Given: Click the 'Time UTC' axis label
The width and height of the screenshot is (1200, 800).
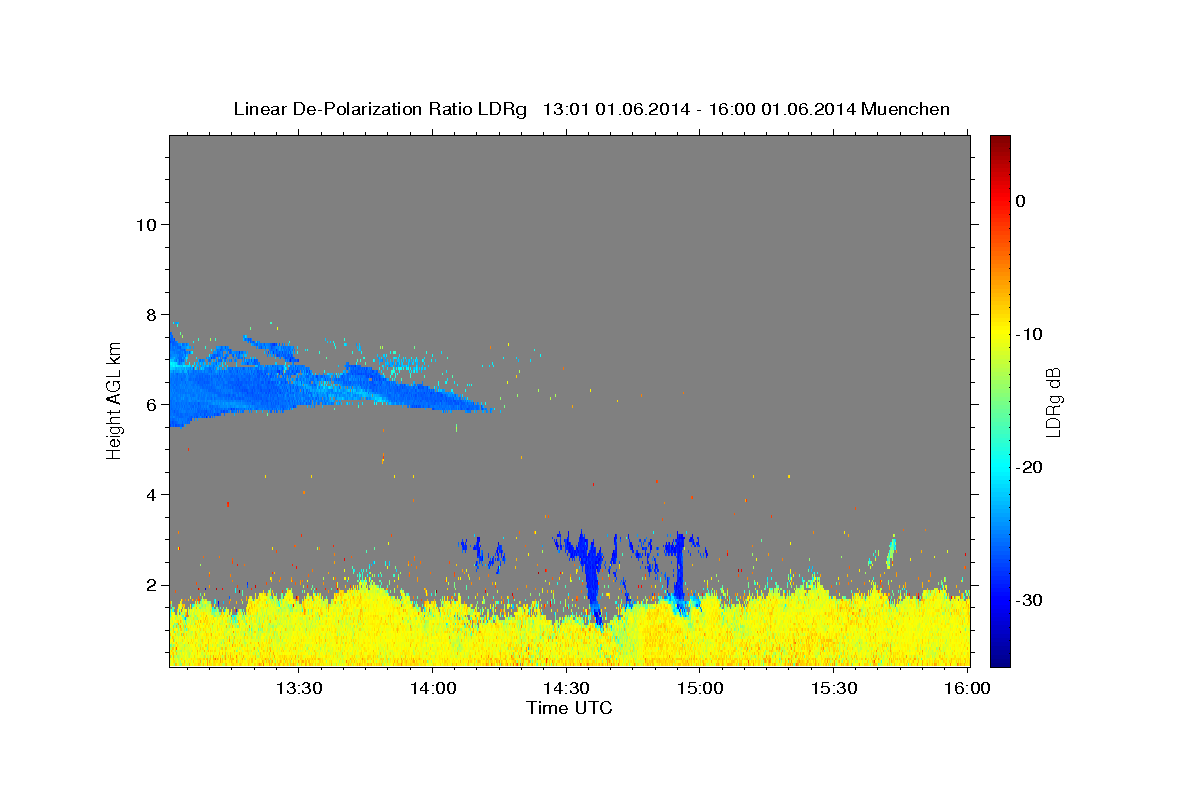Looking at the screenshot, I should click(x=569, y=708).
